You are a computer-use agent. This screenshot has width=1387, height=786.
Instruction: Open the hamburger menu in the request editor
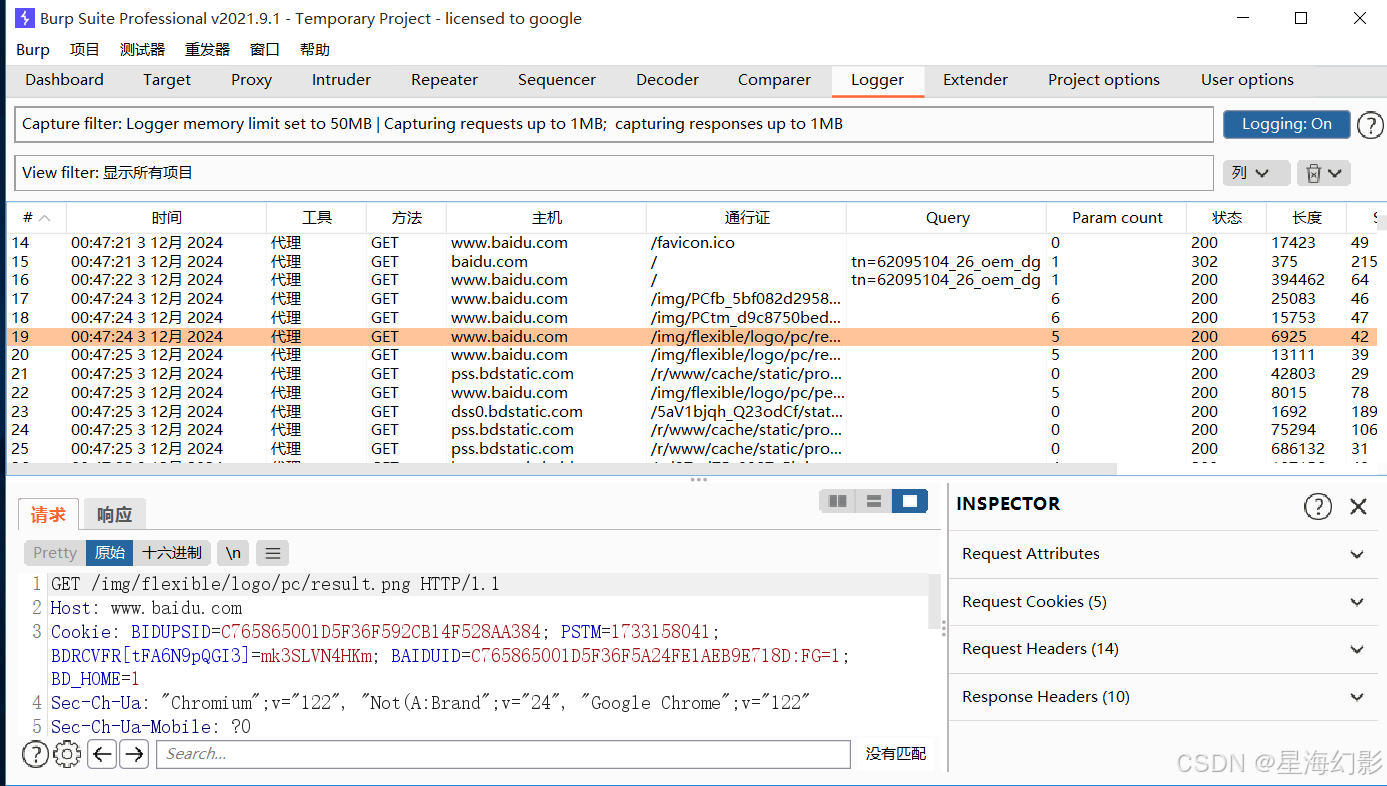272,552
